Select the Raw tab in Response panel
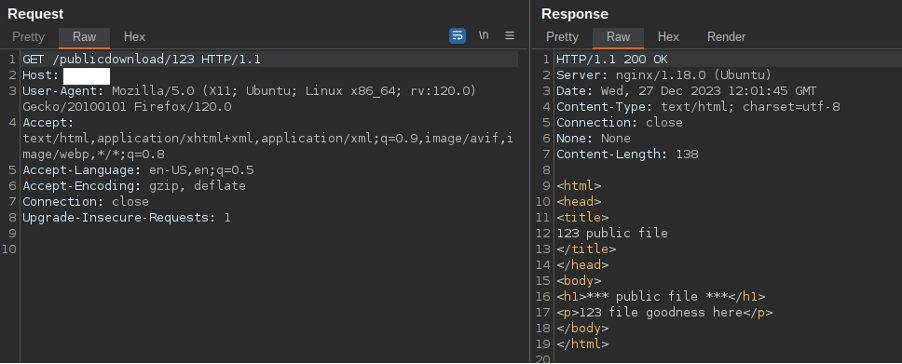 tap(618, 37)
